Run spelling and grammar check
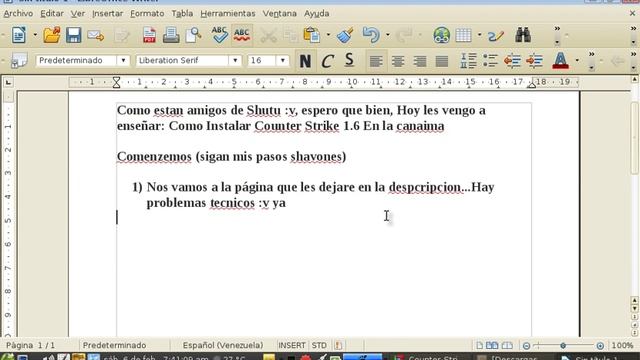The height and width of the screenshot is (360, 640). click(x=220, y=35)
